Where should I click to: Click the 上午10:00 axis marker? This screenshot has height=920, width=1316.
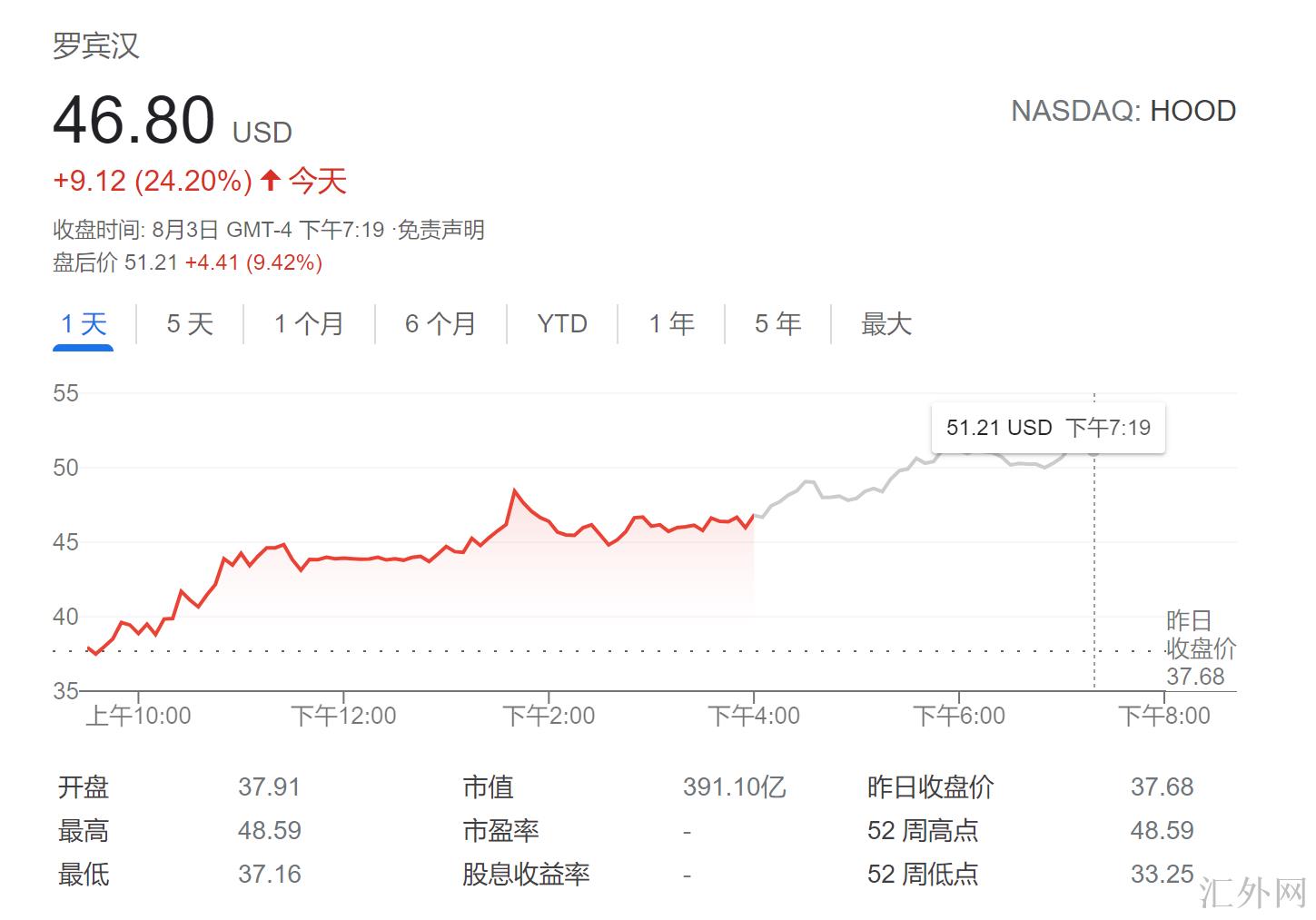[138, 716]
